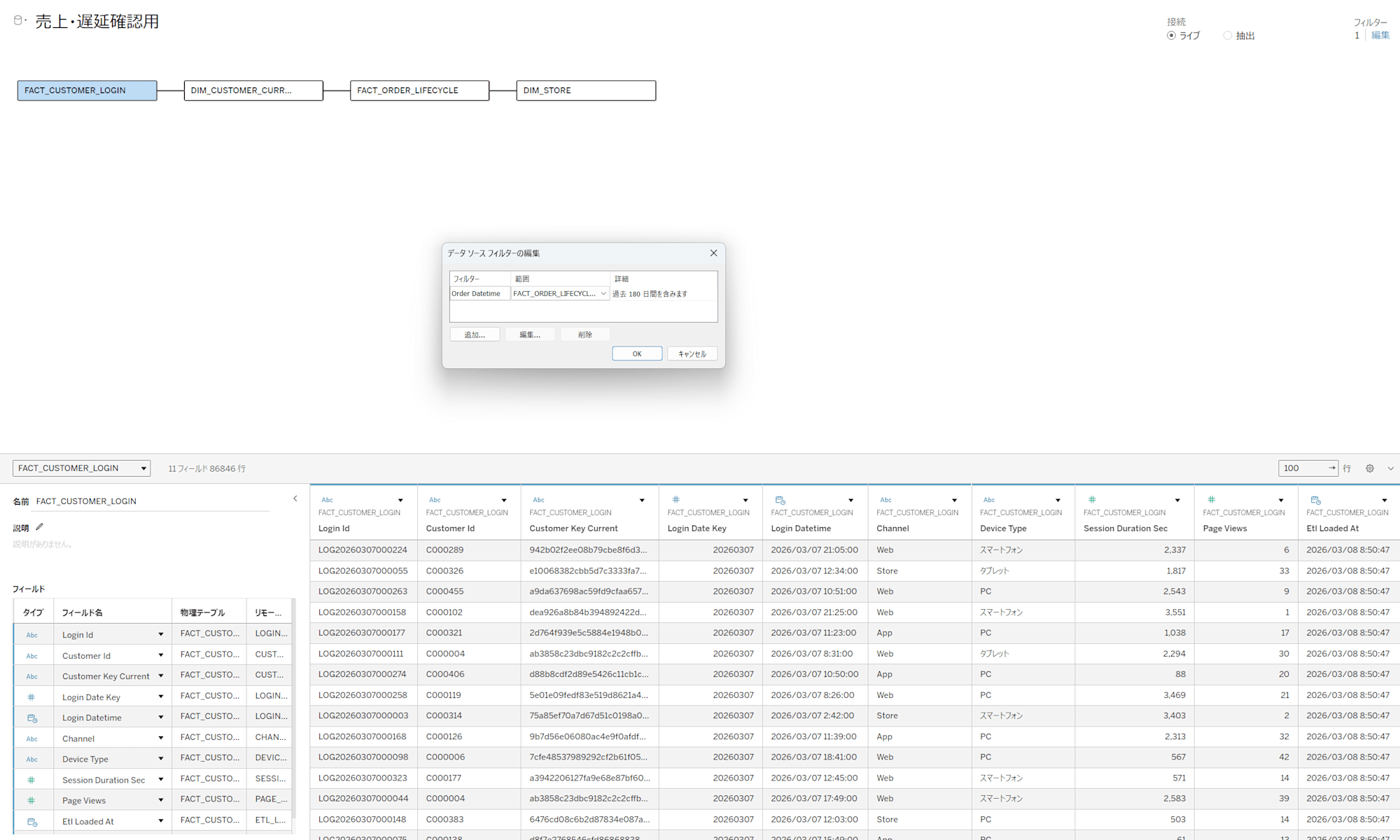Select the DIM_STORE table in the canvas

[586, 90]
